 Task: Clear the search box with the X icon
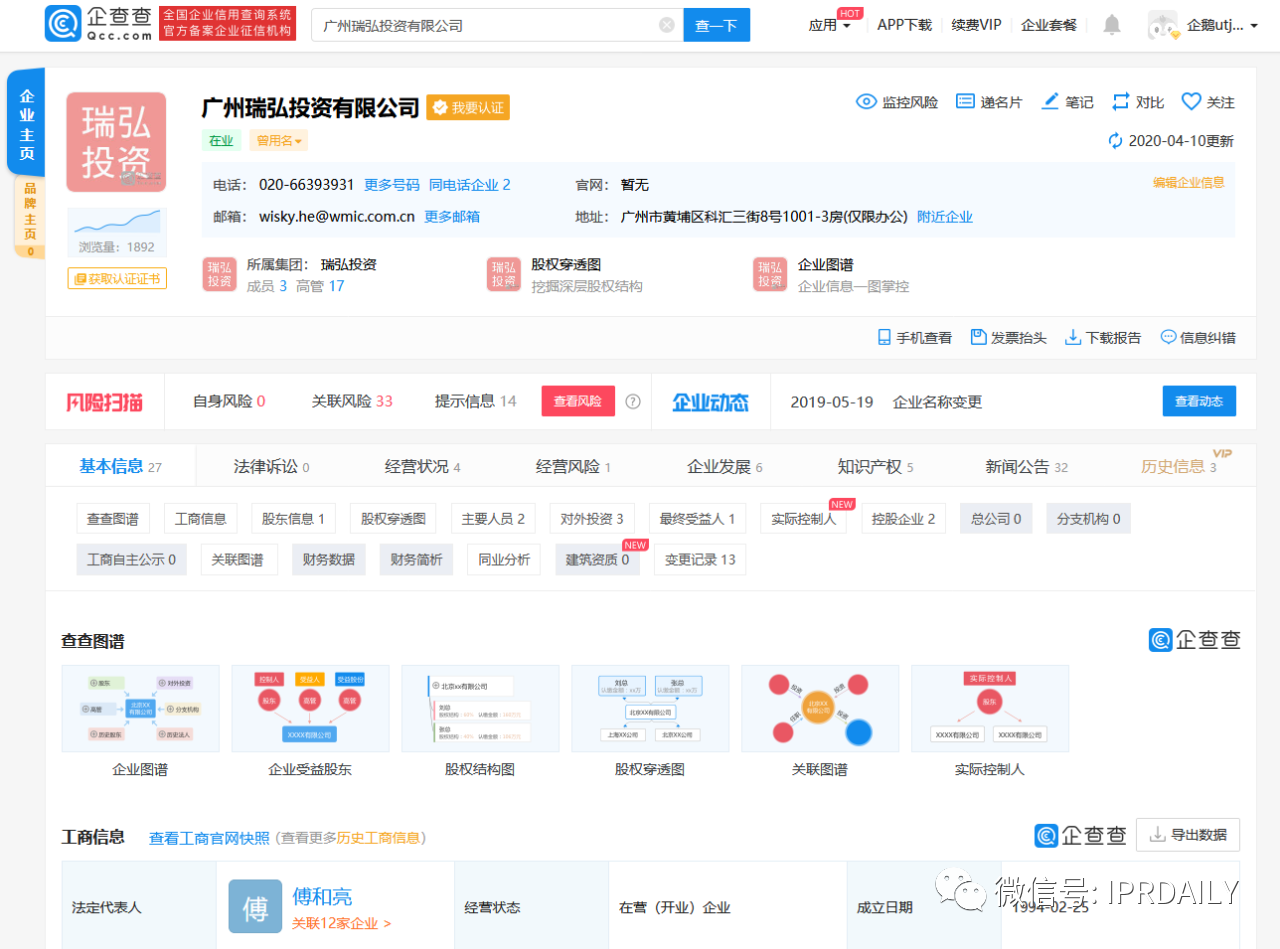pos(667,25)
